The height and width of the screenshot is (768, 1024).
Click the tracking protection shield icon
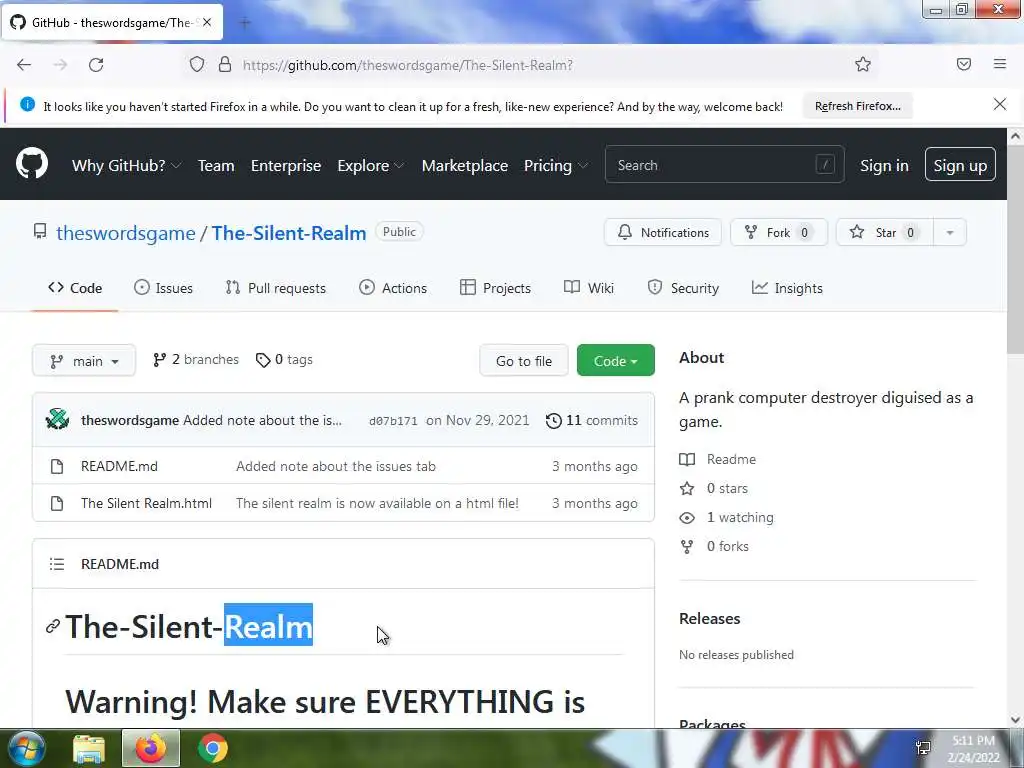coord(197,64)
